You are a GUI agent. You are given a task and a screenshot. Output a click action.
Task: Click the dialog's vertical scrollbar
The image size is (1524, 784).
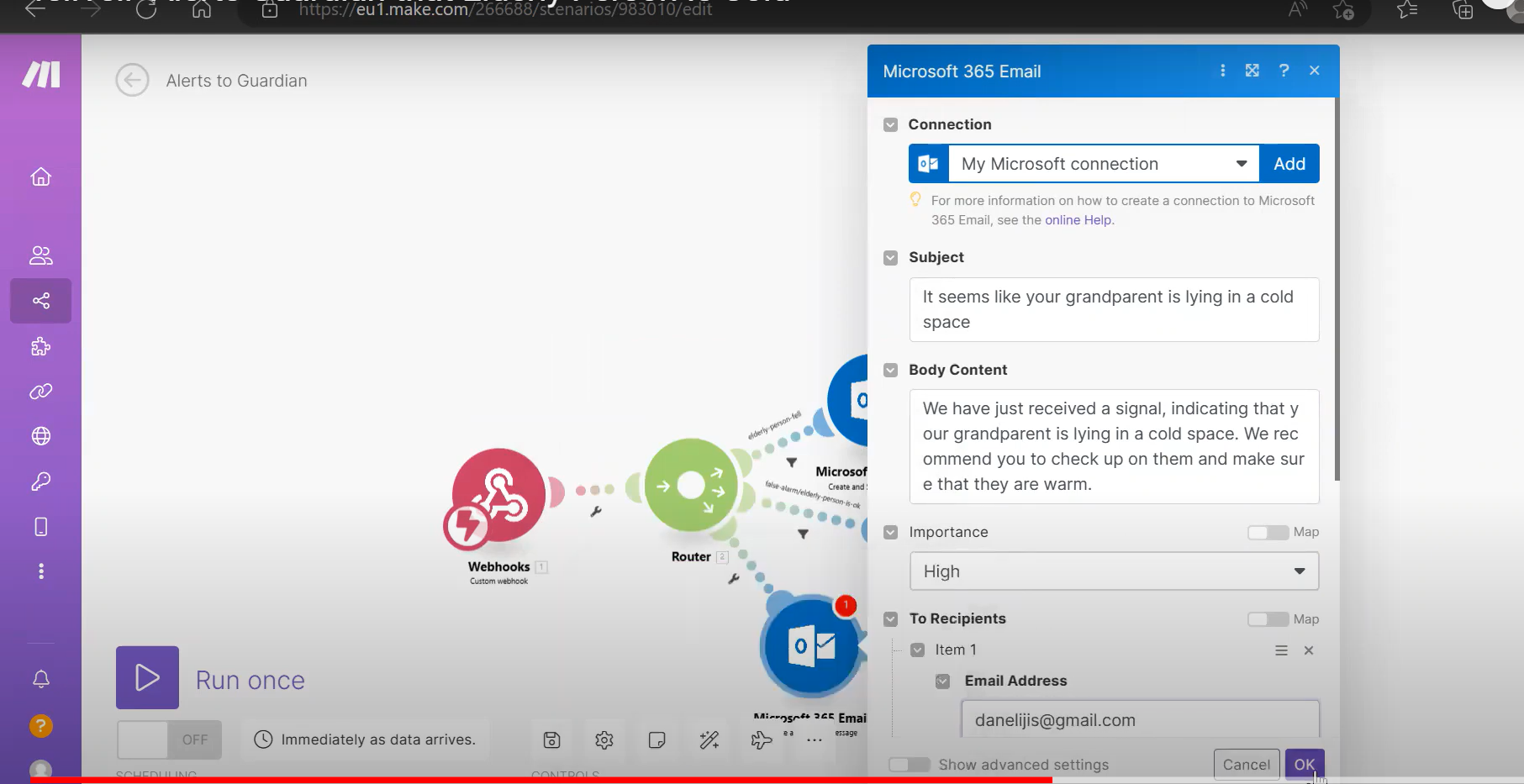pos(1337,290)
